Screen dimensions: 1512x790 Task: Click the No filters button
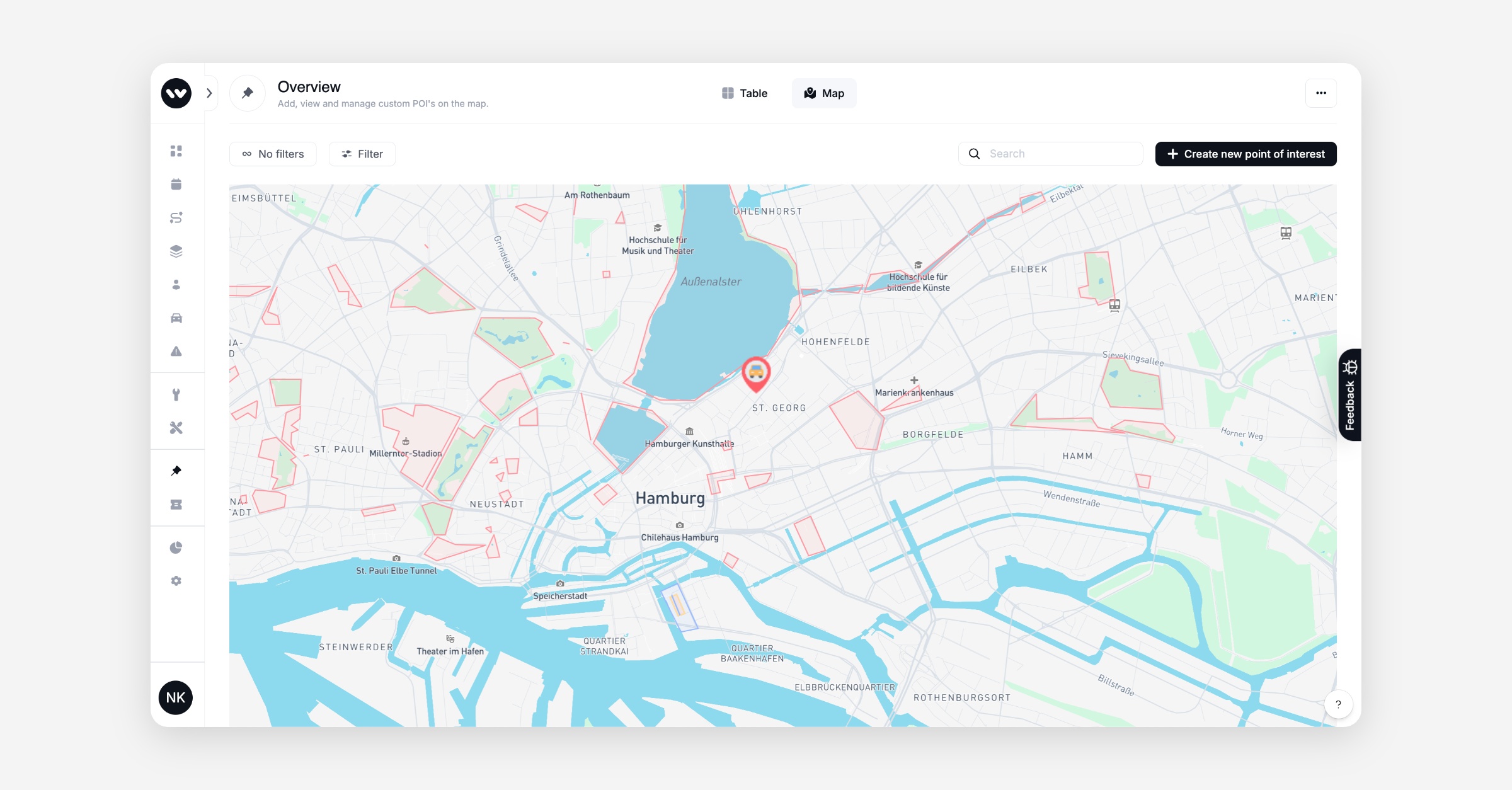coord(273,154)
